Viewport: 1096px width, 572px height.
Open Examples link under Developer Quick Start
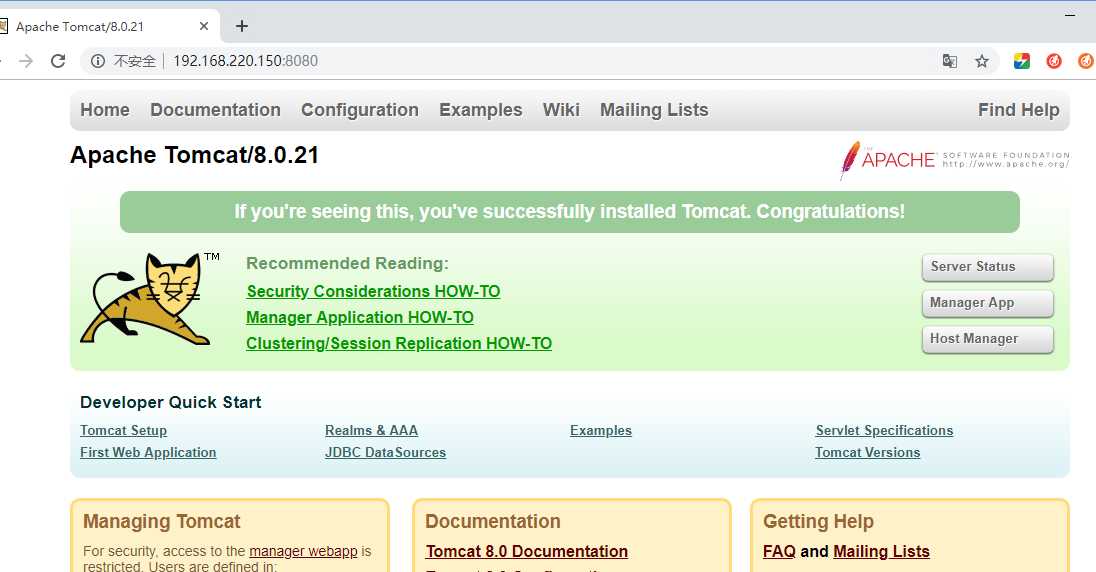(x=600, y=431)
